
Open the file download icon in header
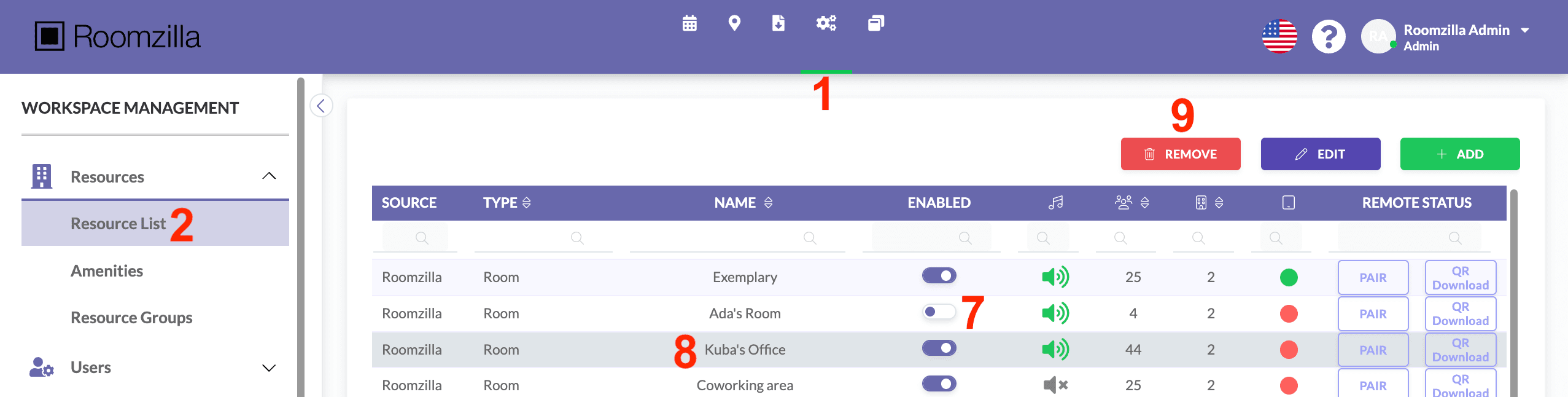[778, 23]
